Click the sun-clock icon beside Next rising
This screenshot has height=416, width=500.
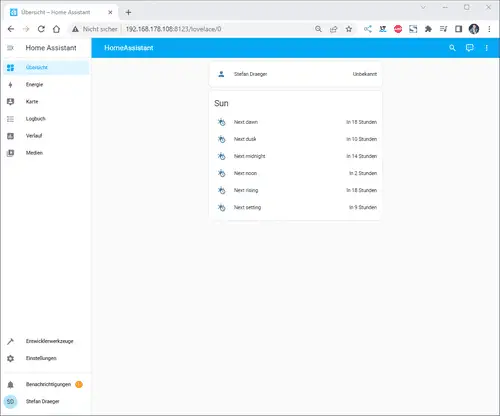pos(222,190)
